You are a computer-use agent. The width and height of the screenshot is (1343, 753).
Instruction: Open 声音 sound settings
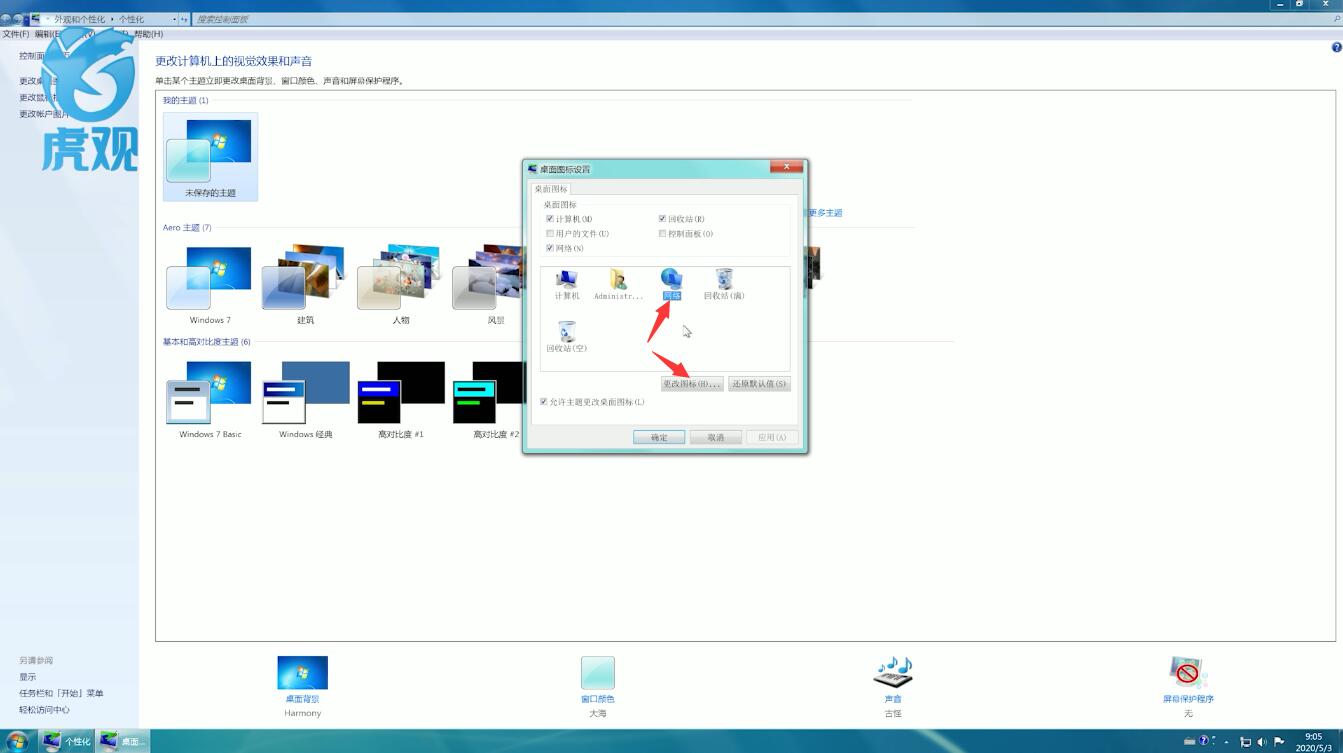[893, 686]
